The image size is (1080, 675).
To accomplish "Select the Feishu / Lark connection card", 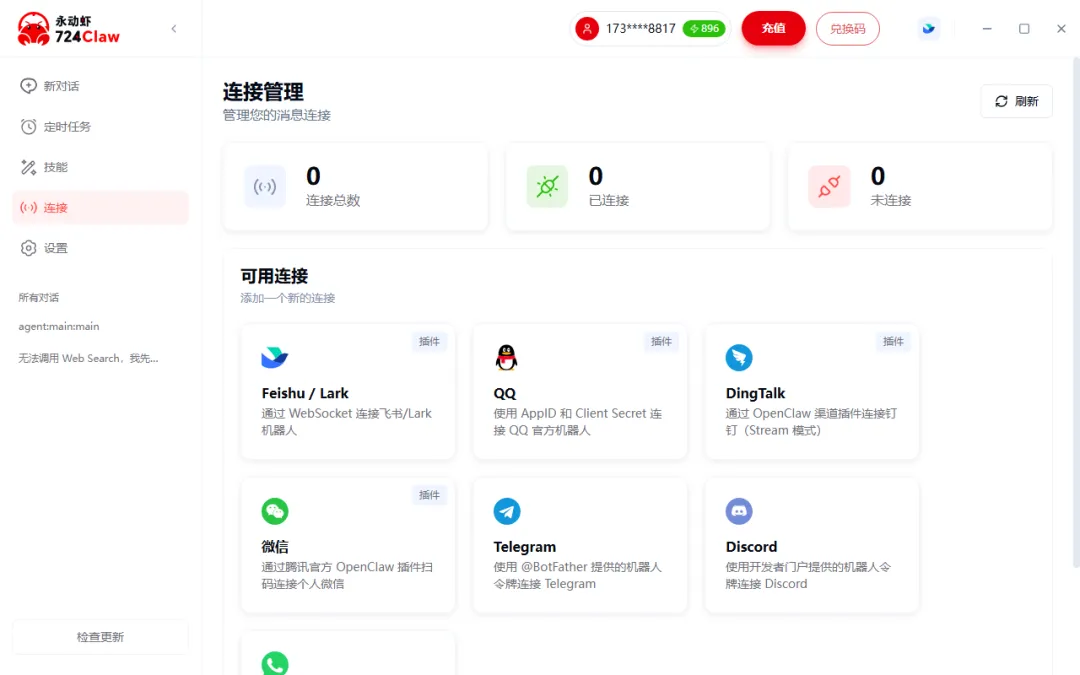I will 348,392.
